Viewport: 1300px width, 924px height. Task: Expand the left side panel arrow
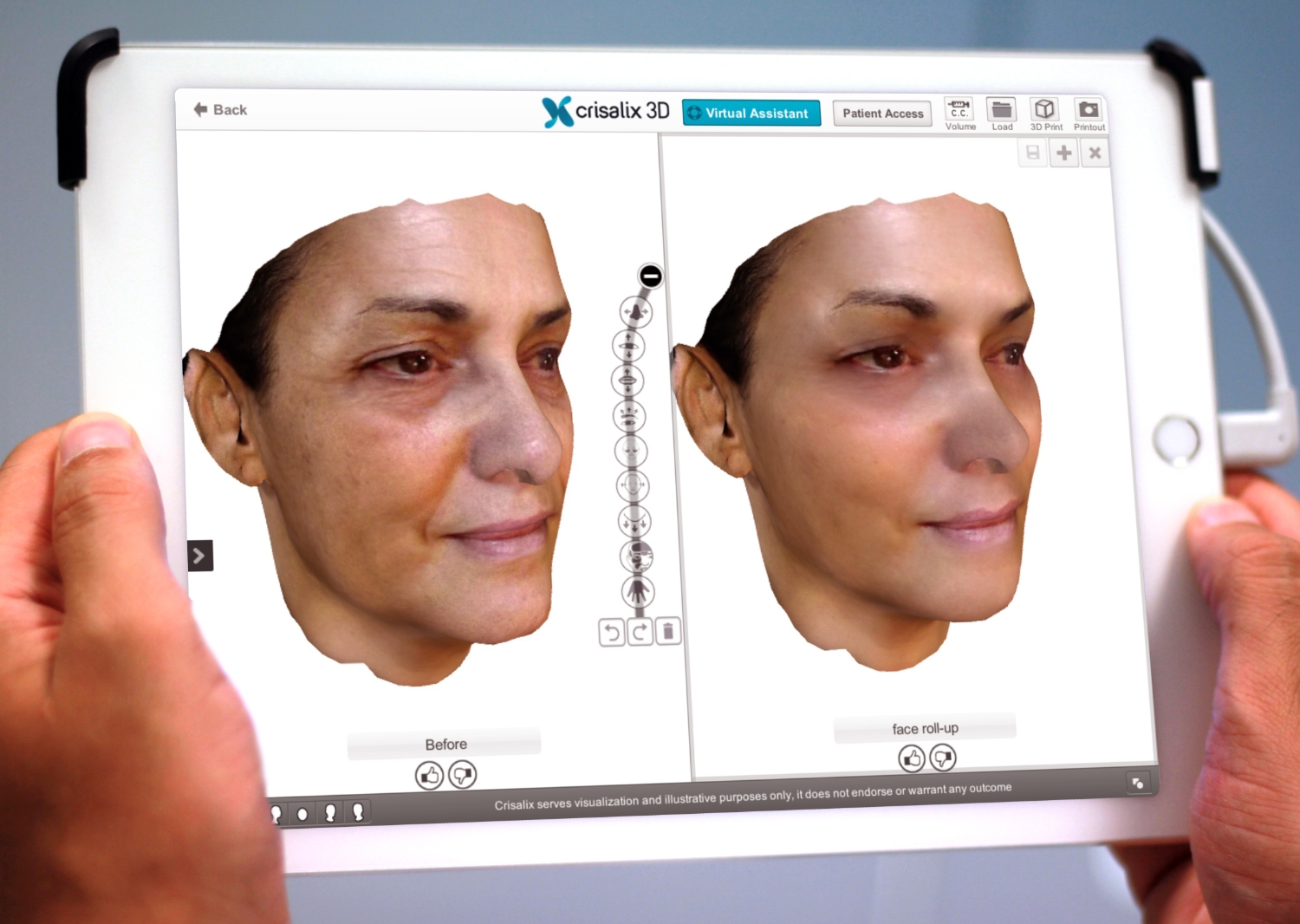[200, 556]
